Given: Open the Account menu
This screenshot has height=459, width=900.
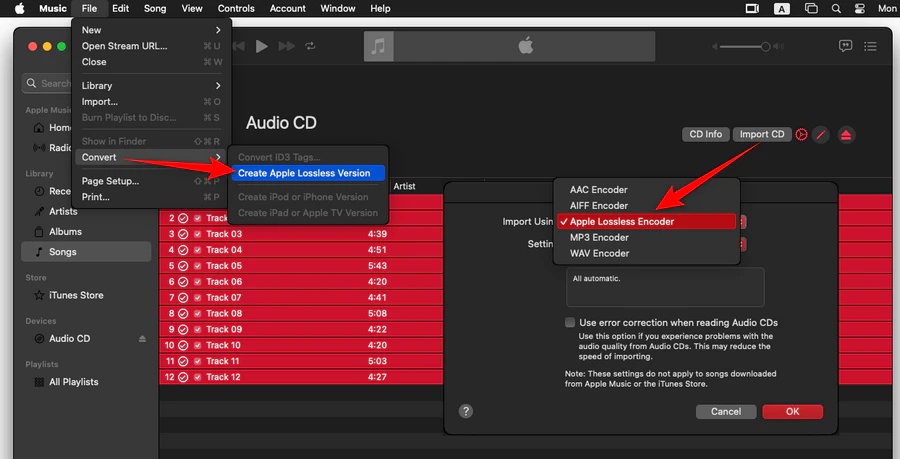Looking at the screenshot, I should 288,8.
